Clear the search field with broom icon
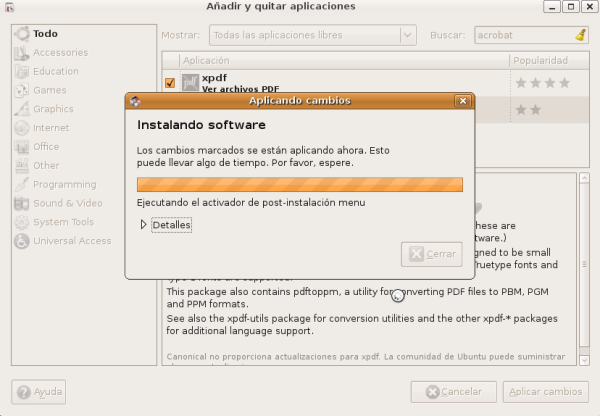 581,35
